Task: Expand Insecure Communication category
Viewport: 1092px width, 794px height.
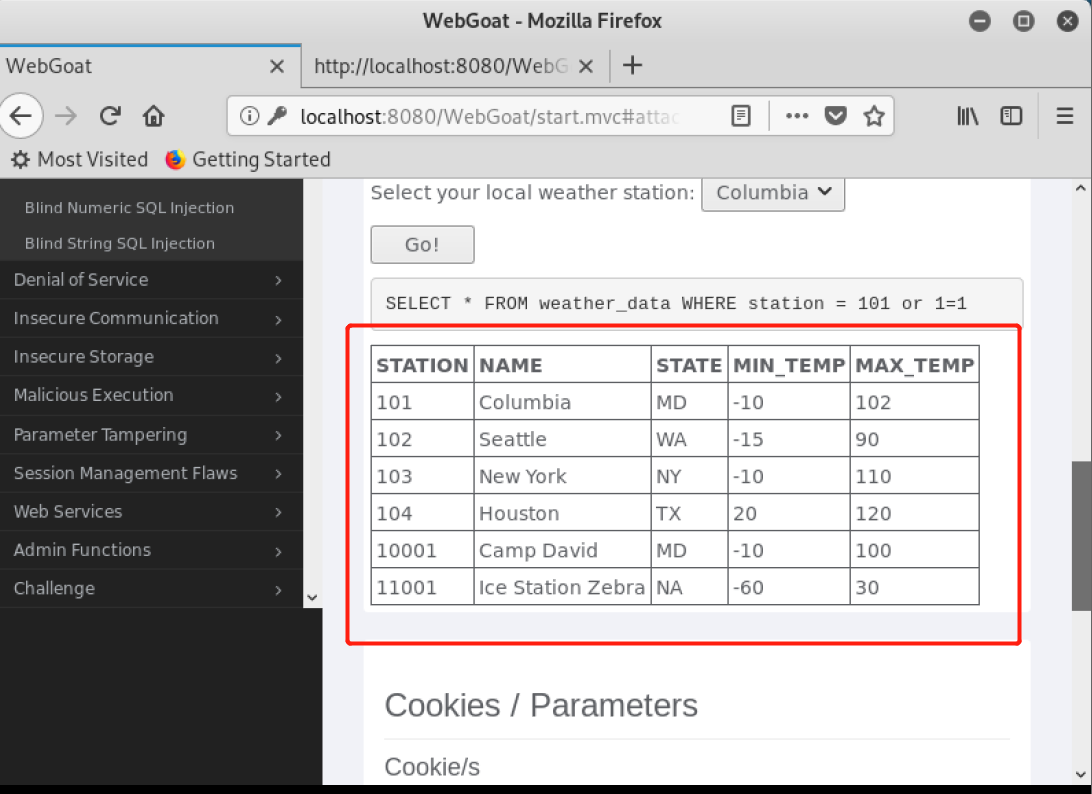Action: [152, 318]
